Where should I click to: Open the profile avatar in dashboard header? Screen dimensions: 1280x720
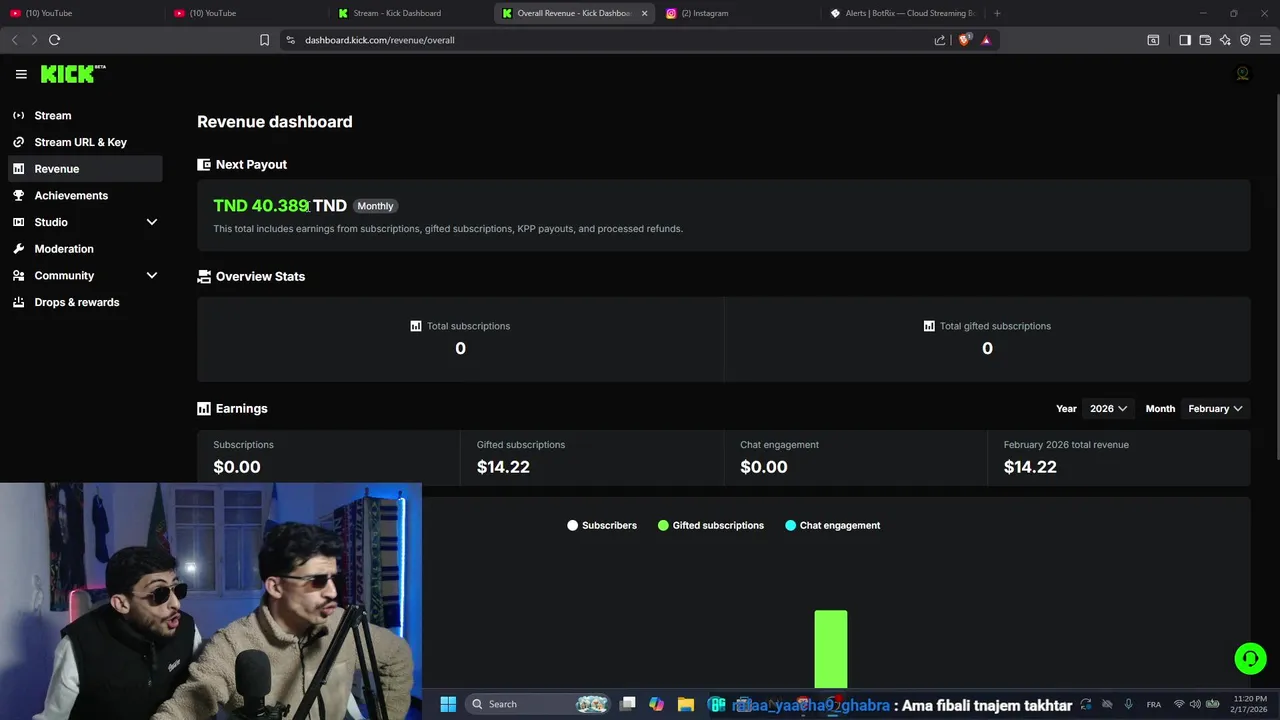click(x=1242, y=74)
